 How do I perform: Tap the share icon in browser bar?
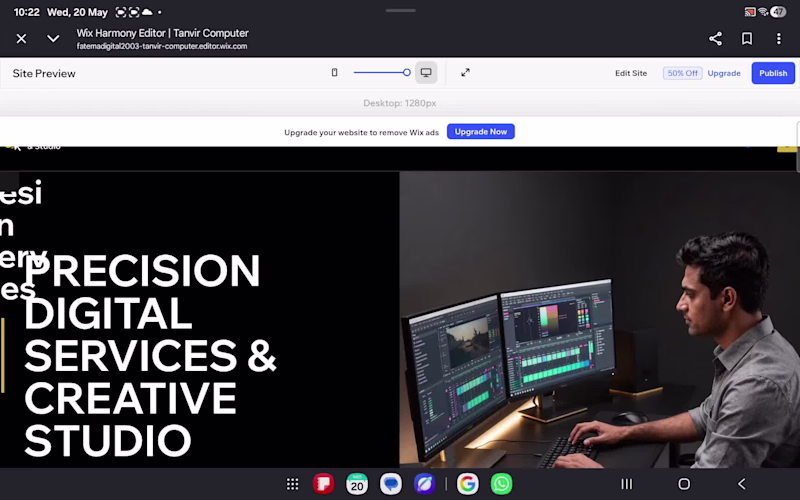point(715,39)
